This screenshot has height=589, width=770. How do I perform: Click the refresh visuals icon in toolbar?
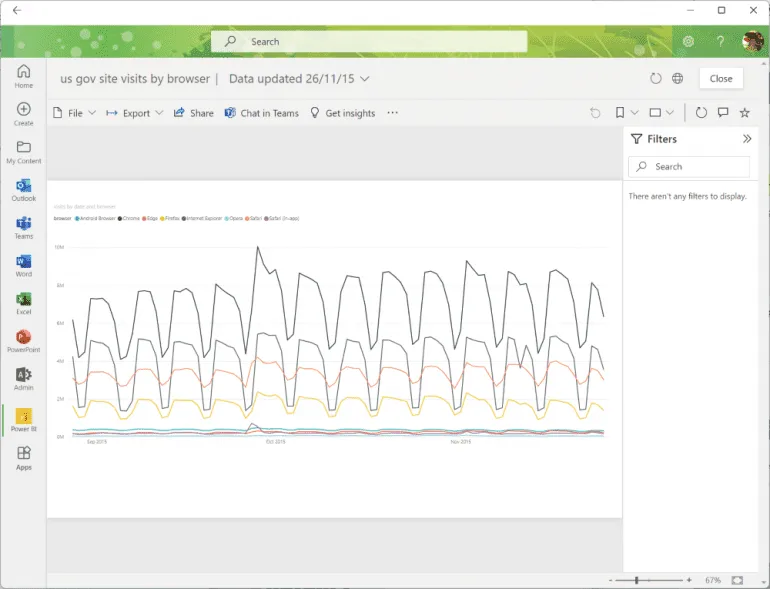click(x=701, y=113)
